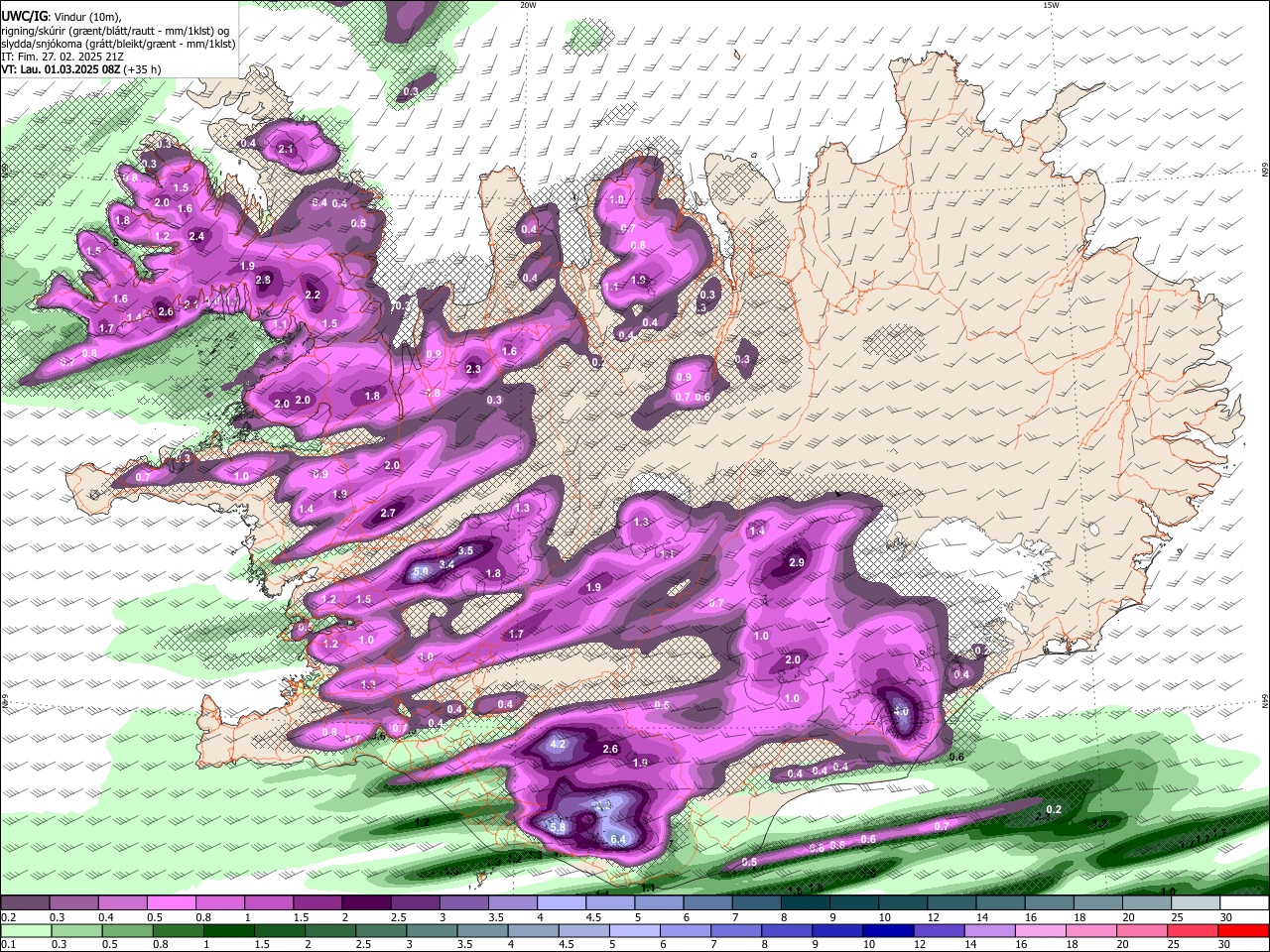Click the red swatch ending the rain scale

[x=1242, y=931]
